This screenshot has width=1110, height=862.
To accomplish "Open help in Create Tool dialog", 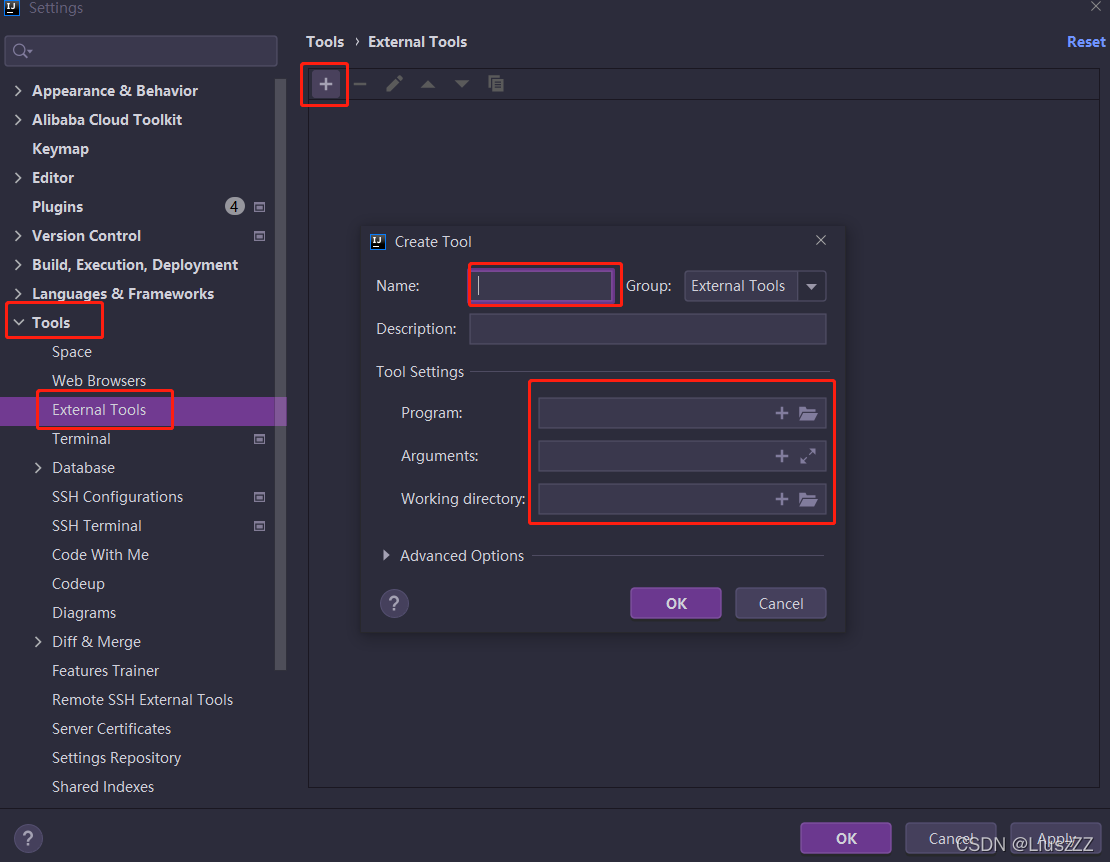I will tap(394, 604).
